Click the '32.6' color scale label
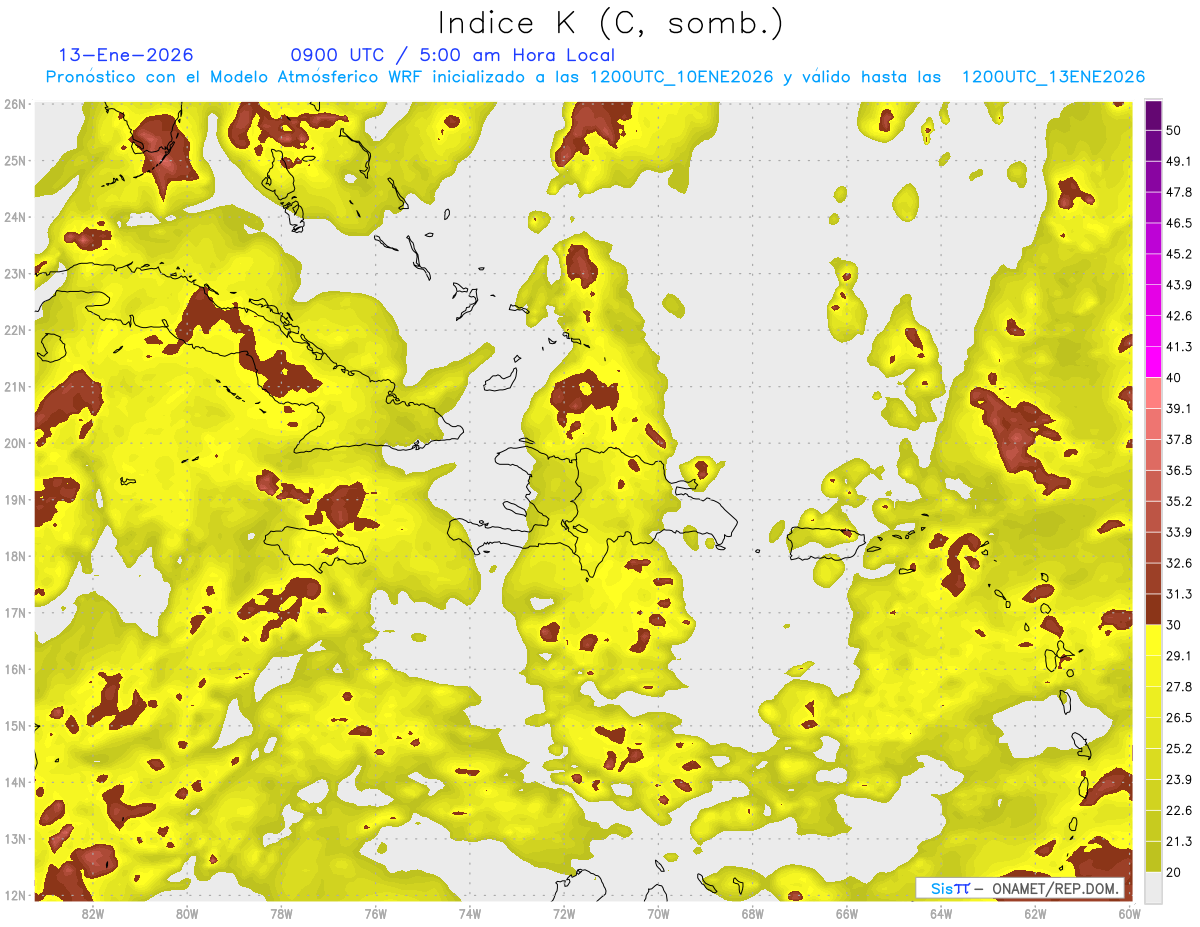Viewport: 1200px width, 927px height. 1178,563
